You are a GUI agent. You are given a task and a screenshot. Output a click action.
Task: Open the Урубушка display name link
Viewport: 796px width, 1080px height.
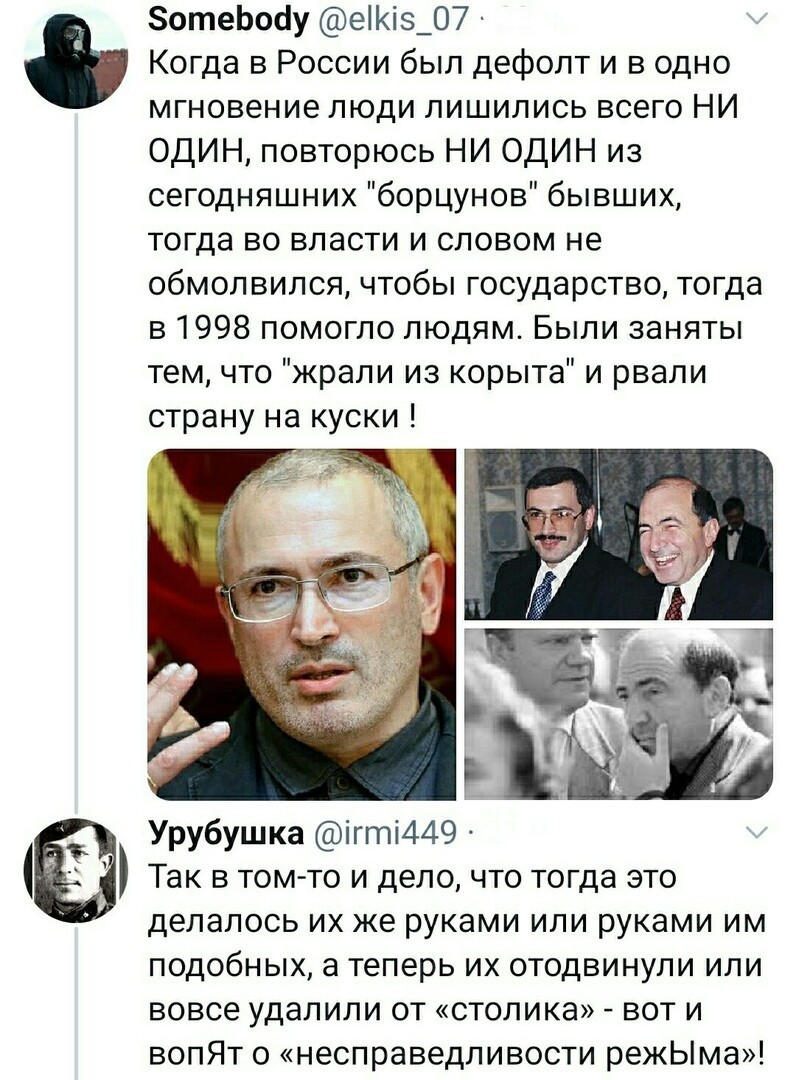(x=227, y=833)
